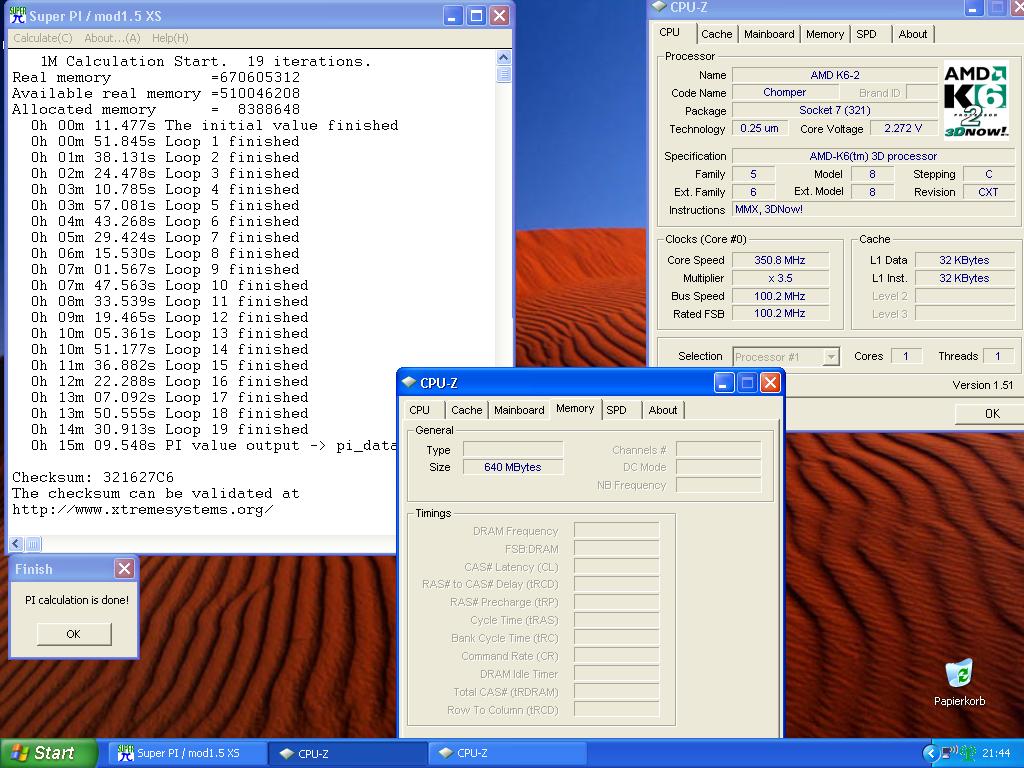1024x768 pixels.
Task: Minimize the front CPU-Z Memory window
Action: pos(723,382)
